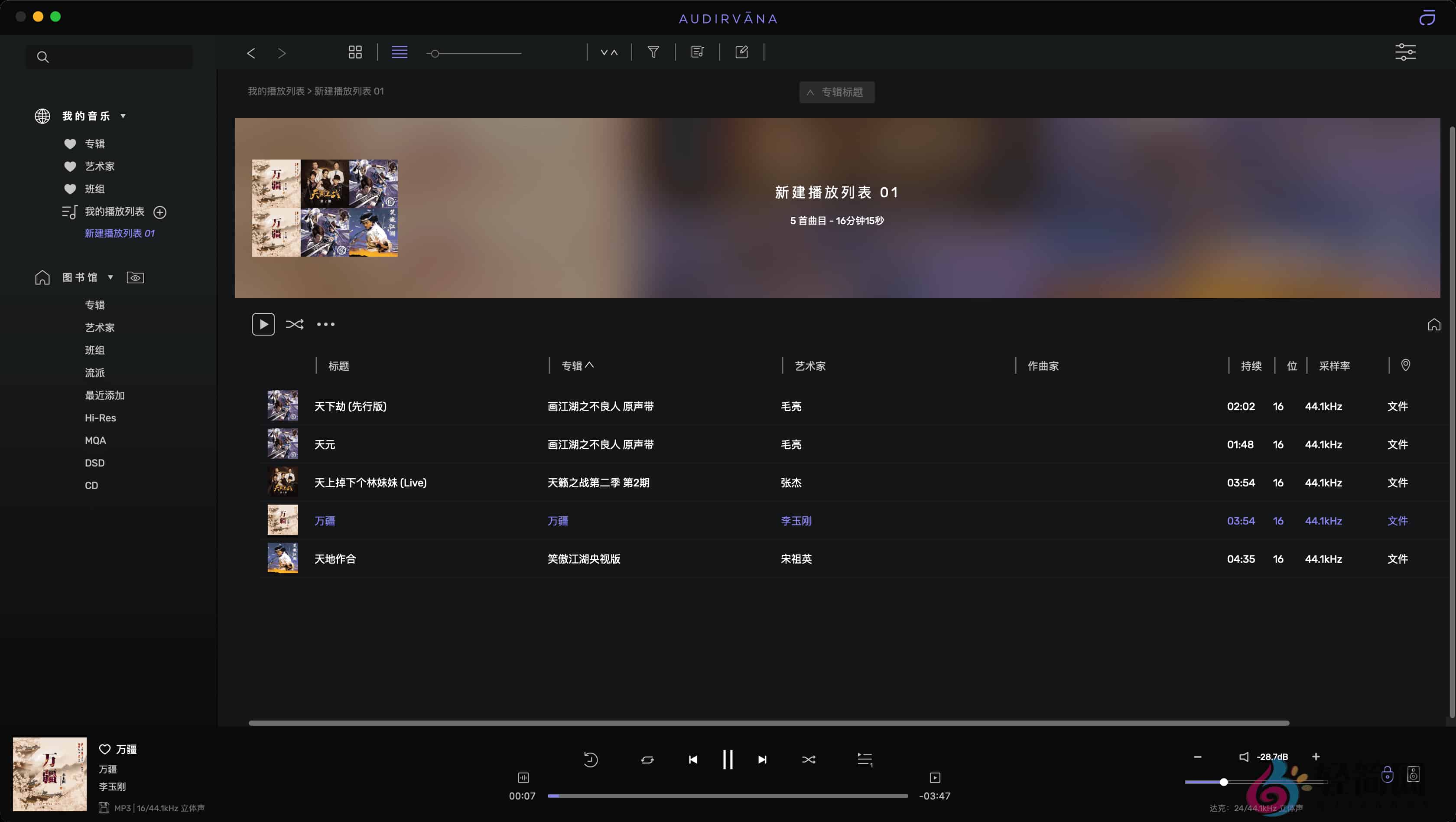Screen dimensions: 1456x822
Task: Toggle the repeat playback button
Action: click(647, 759)
